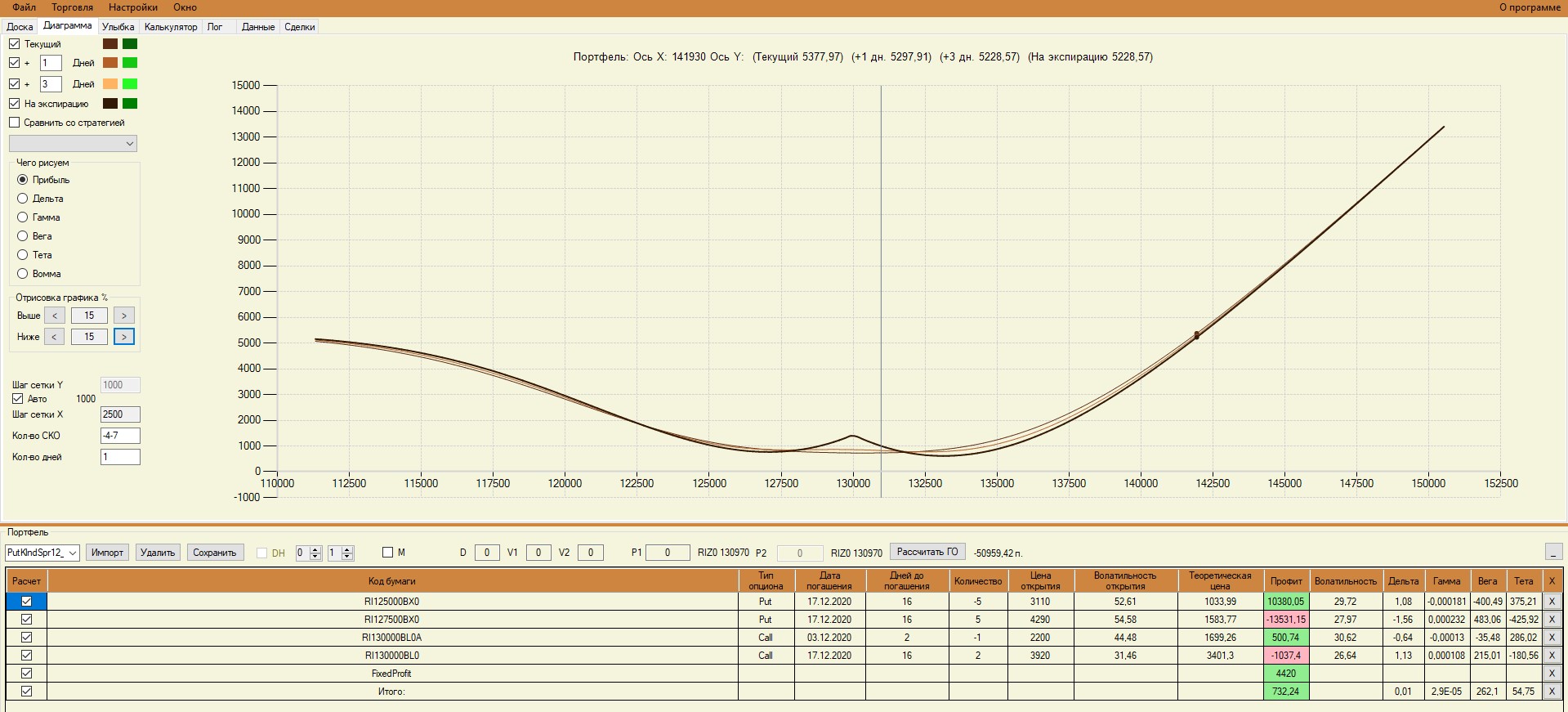Remove the FixedProfit row with X

point(1552,673)
